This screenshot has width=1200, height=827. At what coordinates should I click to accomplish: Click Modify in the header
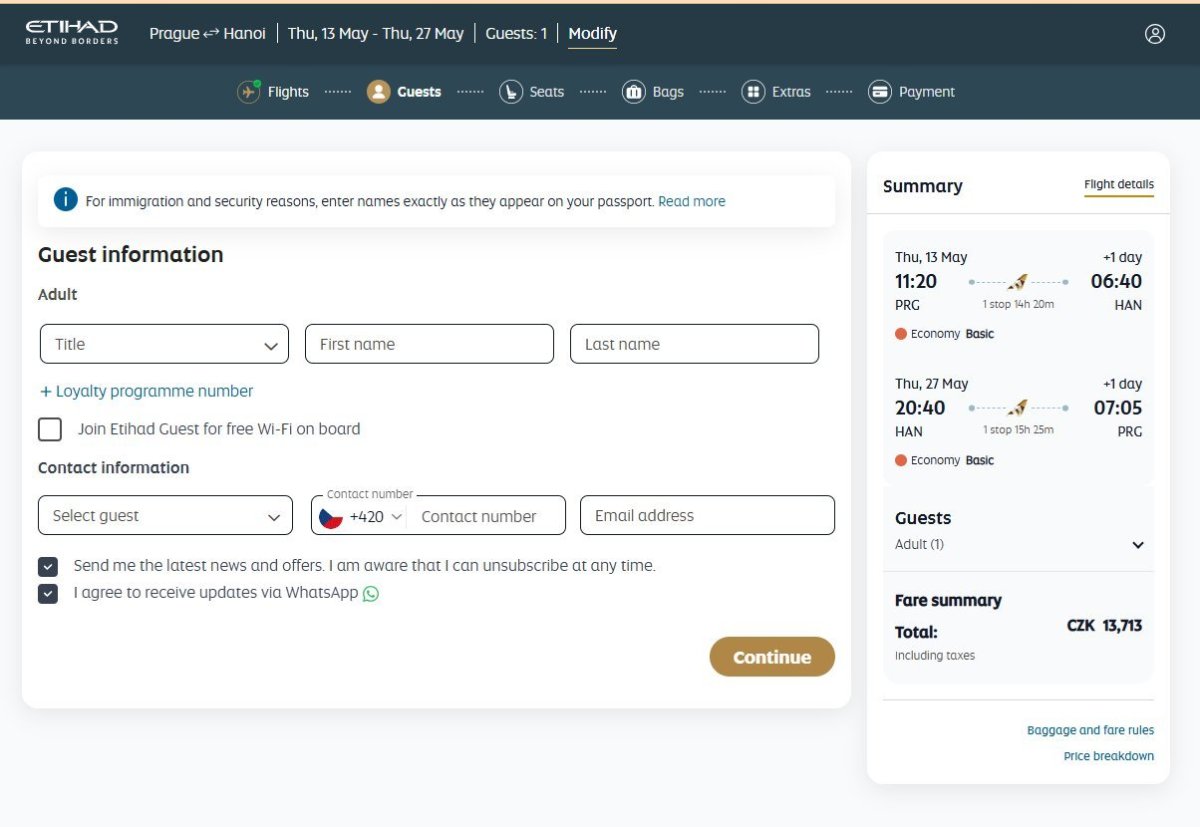pyautogui.click(x=593, y=34)
